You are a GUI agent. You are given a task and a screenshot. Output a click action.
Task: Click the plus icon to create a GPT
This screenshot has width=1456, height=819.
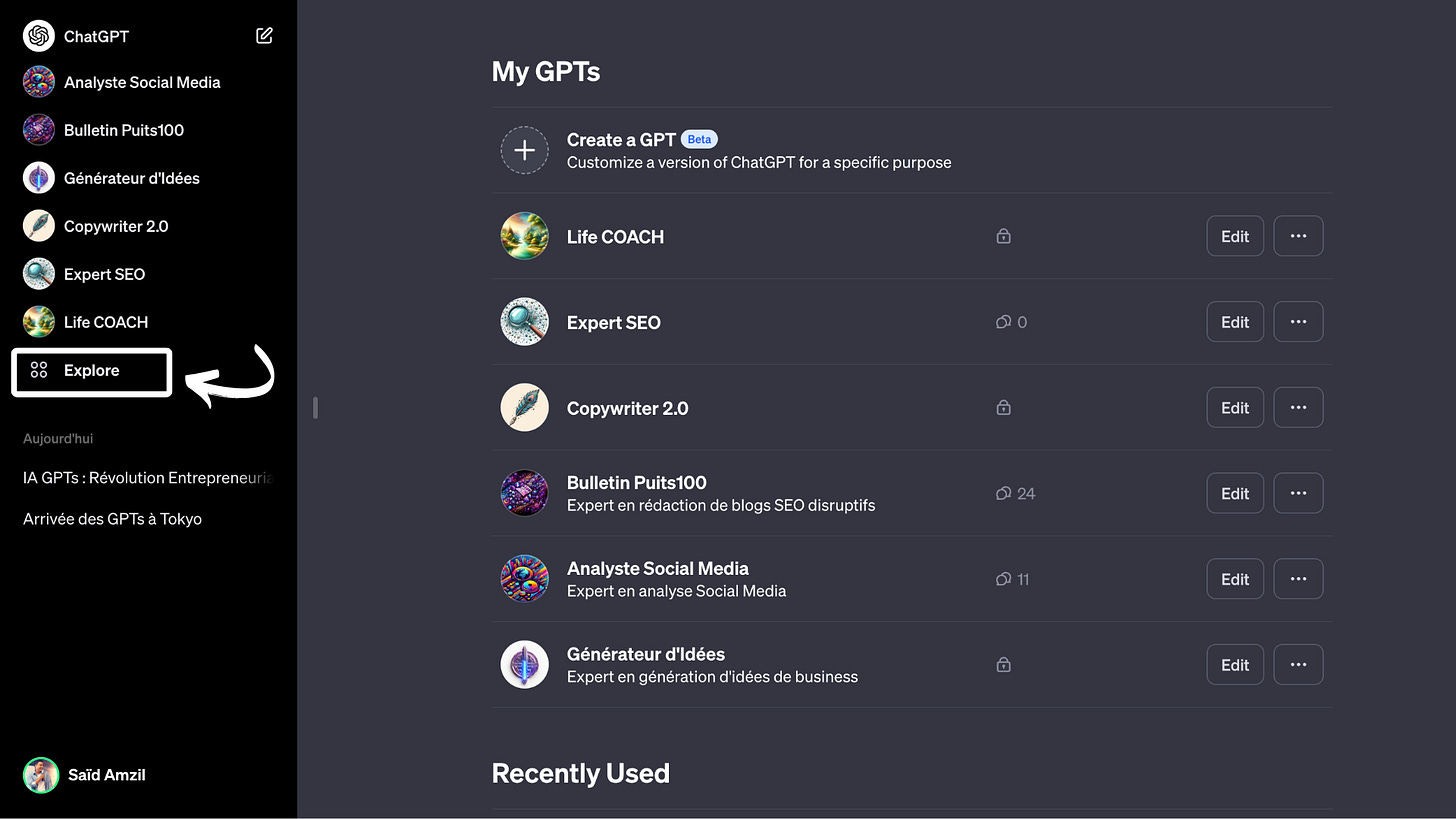coord(525,150)
